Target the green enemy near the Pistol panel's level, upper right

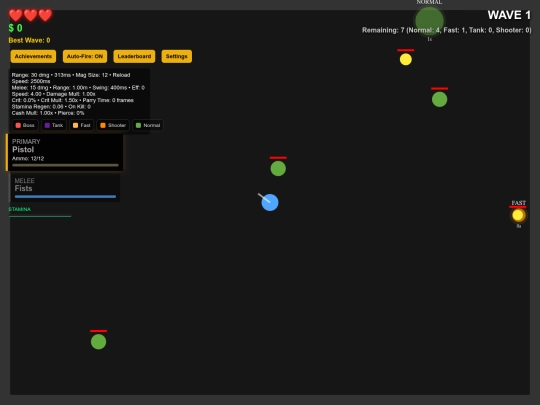pyautogui.click(x=439, y=100)
